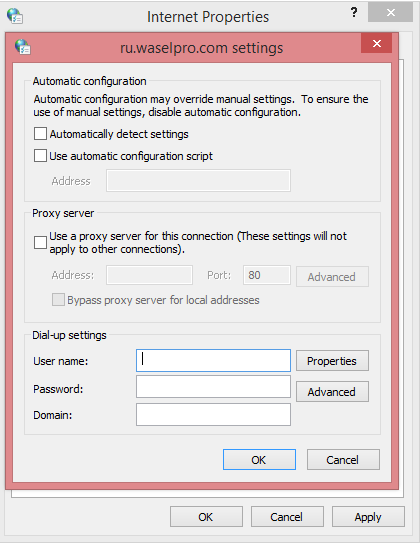Open dial-up Advanced options
This screenshot has width=420, height=543.
pyautogui.click(x=332, y=392)
